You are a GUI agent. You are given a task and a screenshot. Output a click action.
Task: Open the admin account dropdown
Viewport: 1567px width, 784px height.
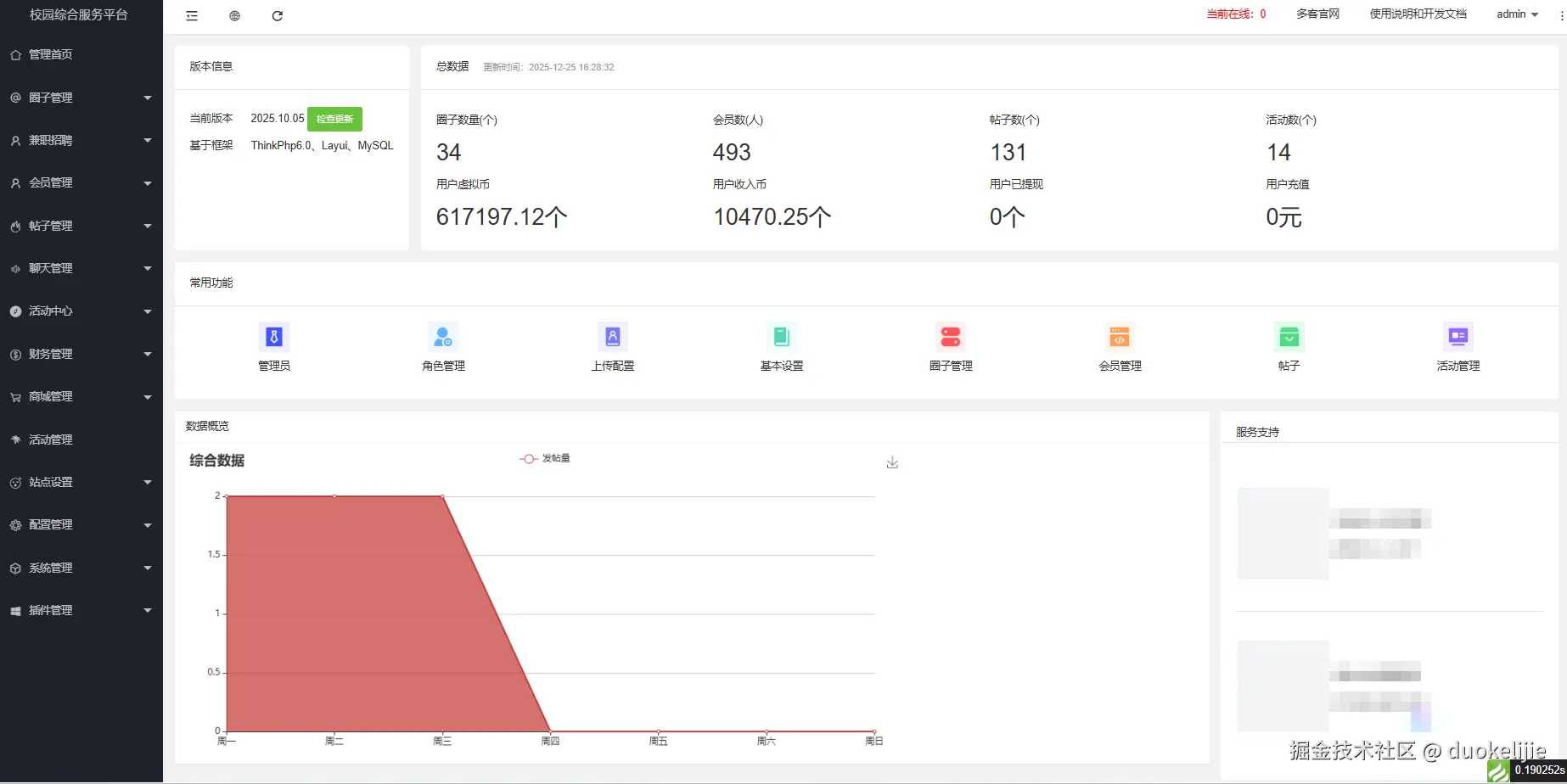(1517, 14)
